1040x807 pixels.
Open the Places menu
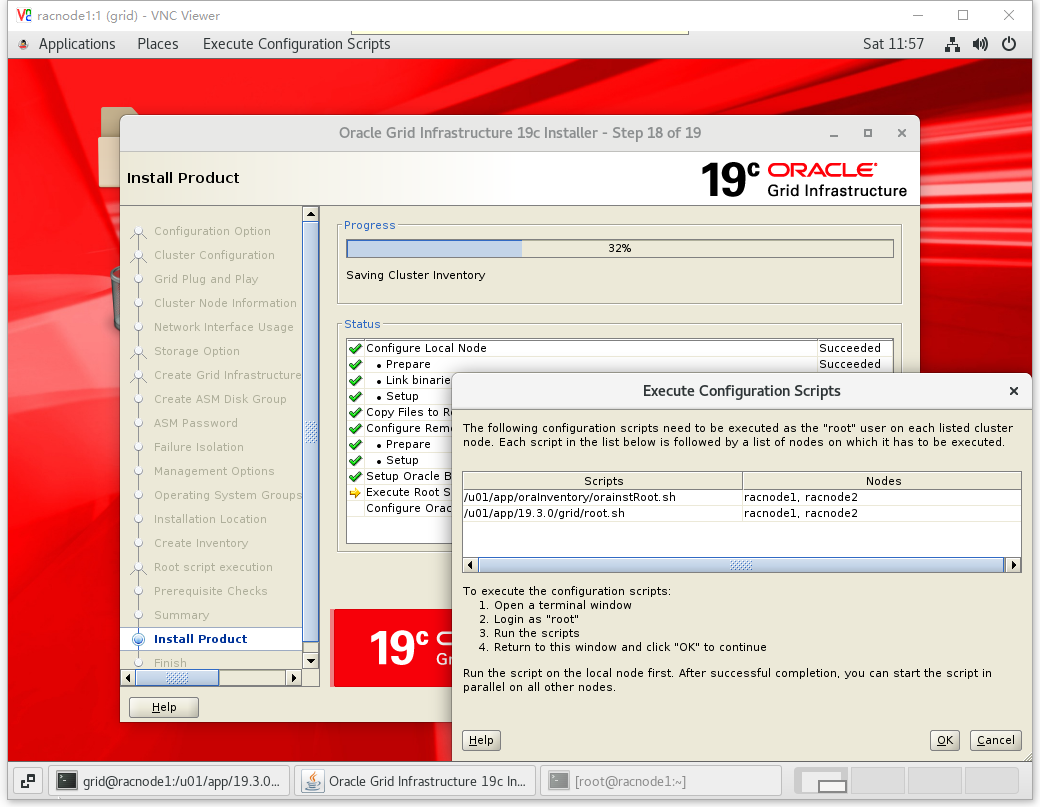[158, 44]
